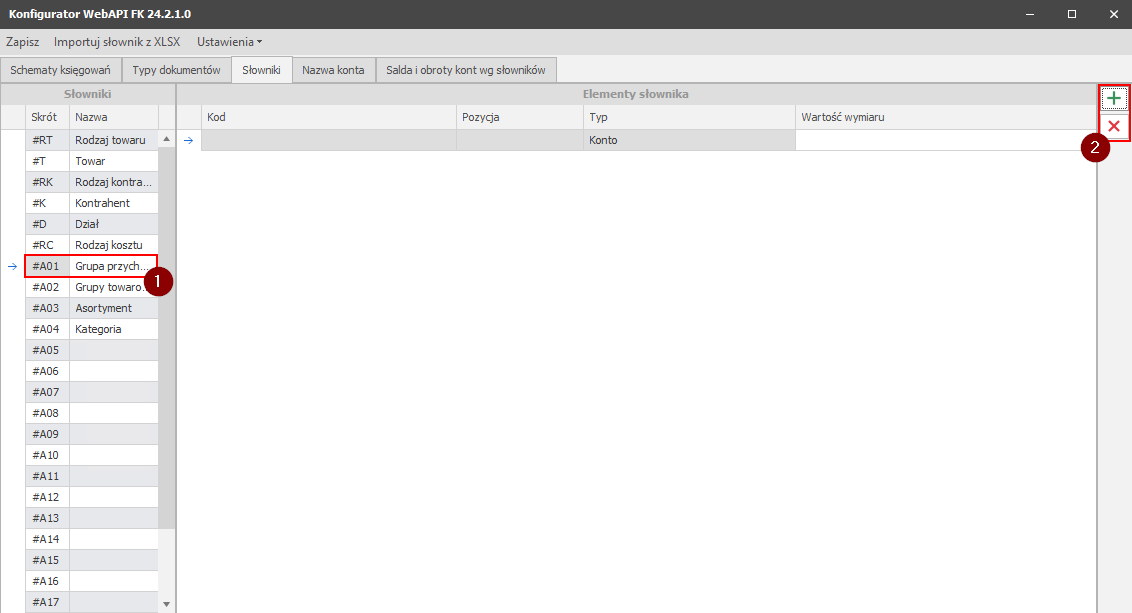Open the Ustawienia dropdown menu
This screenshot has width=1132, height=613.
point(229,42)
